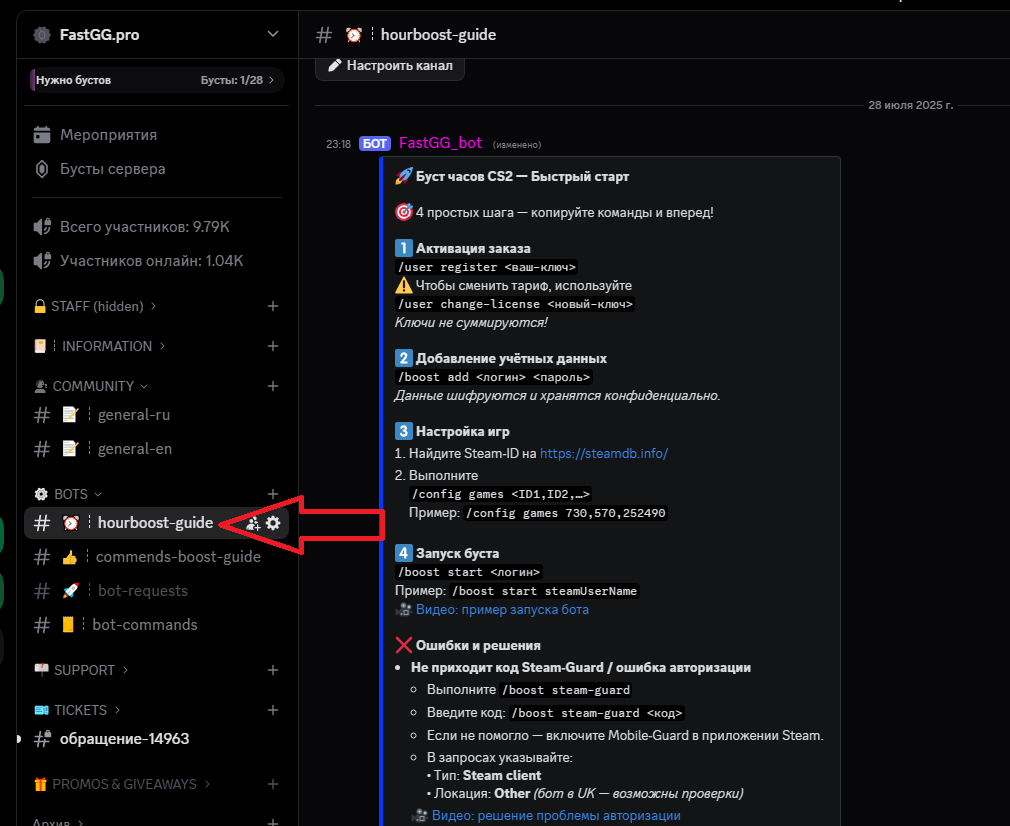Viewport: 1010px width, 826px height.
Task: Open the Мероприятия events item
Action: [108, 135]
